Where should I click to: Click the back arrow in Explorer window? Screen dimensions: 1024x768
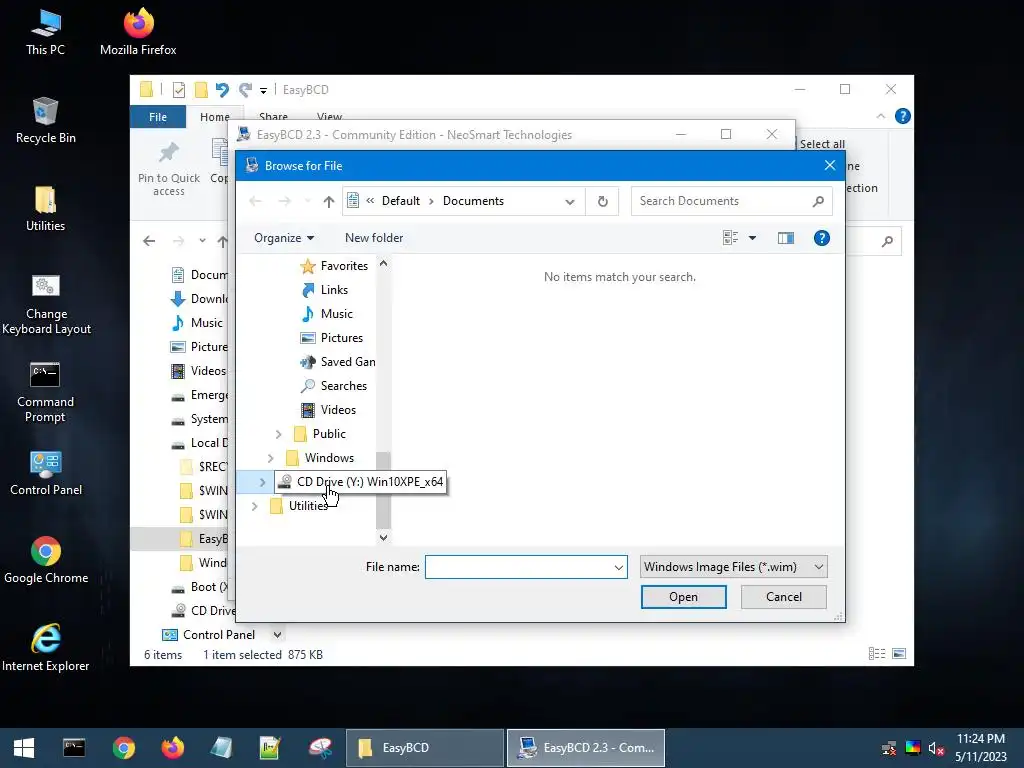click(x=149, y=242)
